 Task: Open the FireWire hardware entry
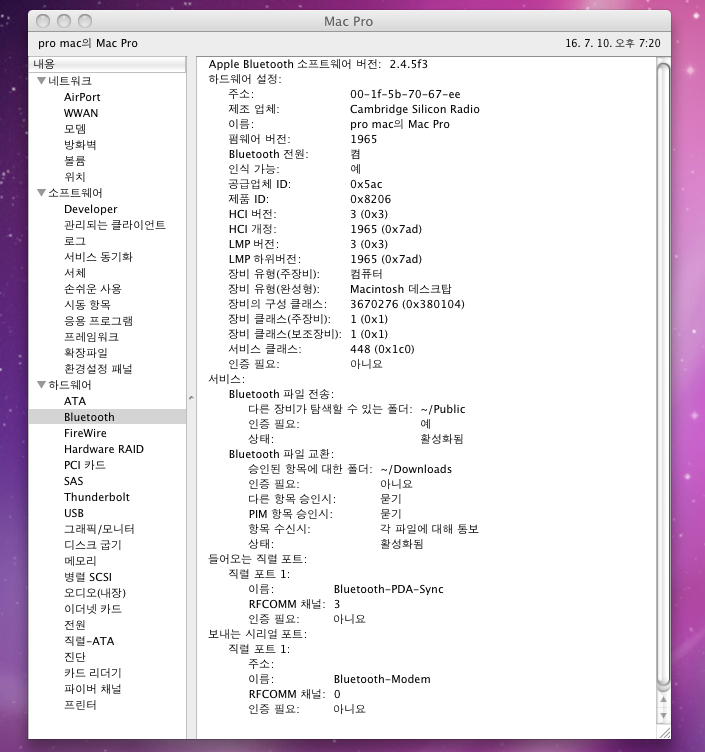click(85, 433)
